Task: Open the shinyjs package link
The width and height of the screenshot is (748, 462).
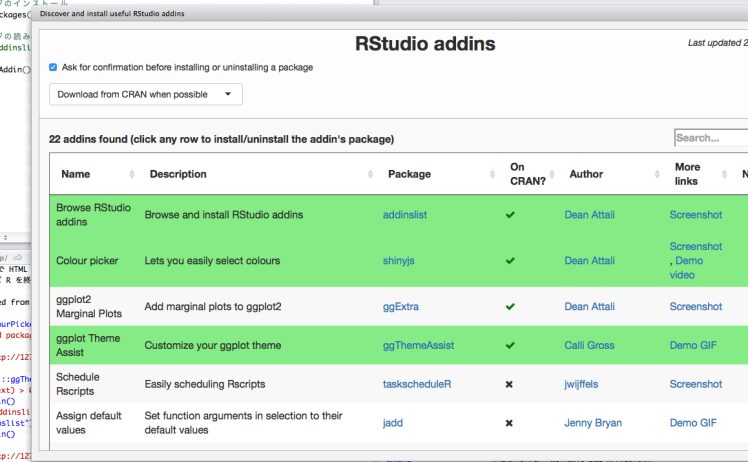Action: (401, 261)
